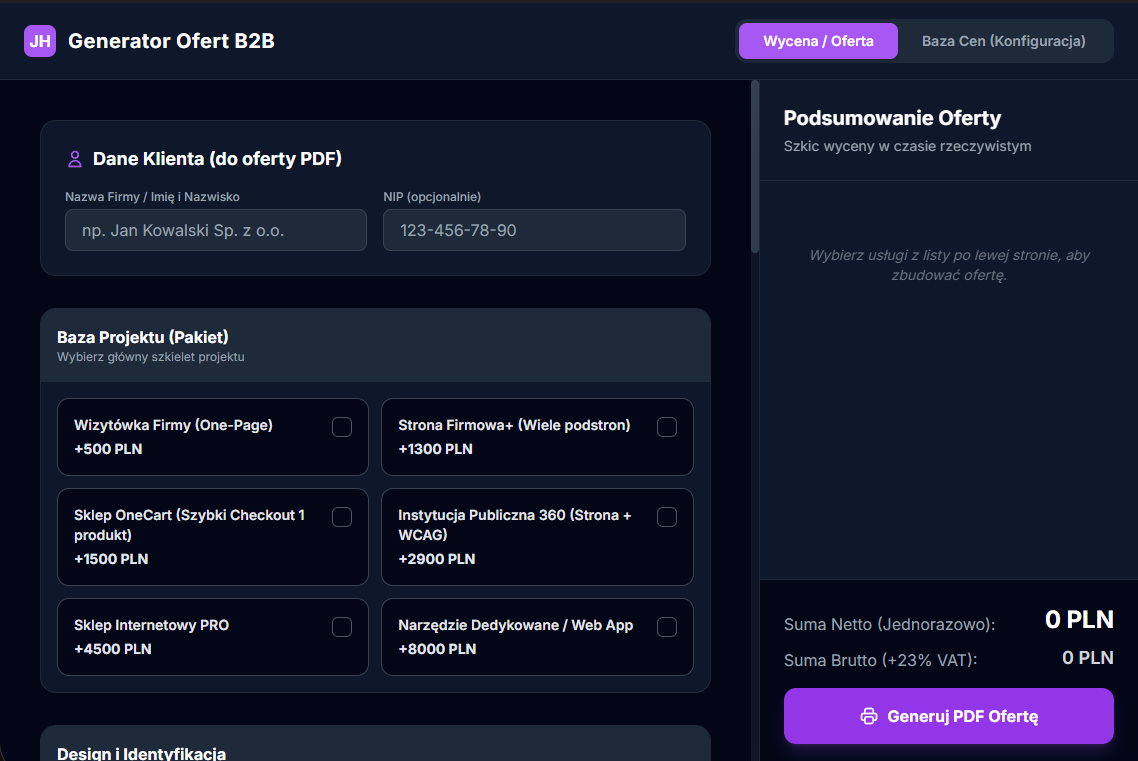This screenshot has width=1138, height=761.
Task: Click the Narzędzie Dedykowane / Web App title
Action: pyautogui.click(x=515, y=625)
